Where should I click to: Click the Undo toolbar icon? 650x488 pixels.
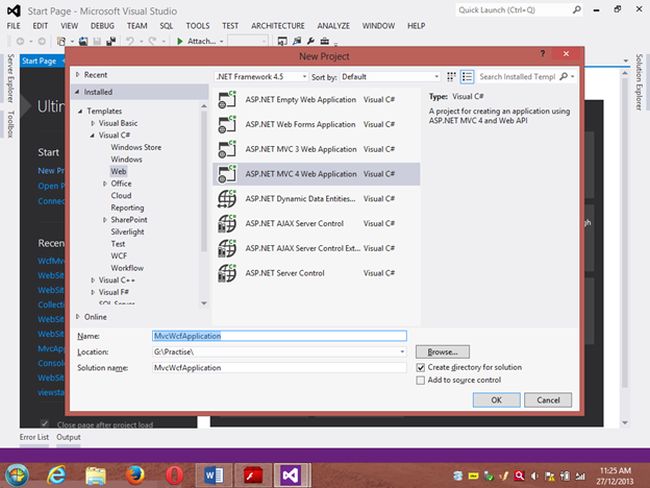click(x=130, y=41)
